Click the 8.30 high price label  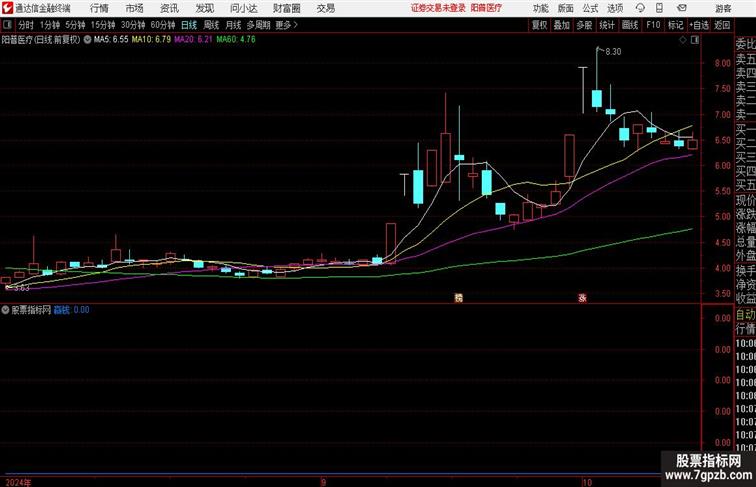[613, 52]
